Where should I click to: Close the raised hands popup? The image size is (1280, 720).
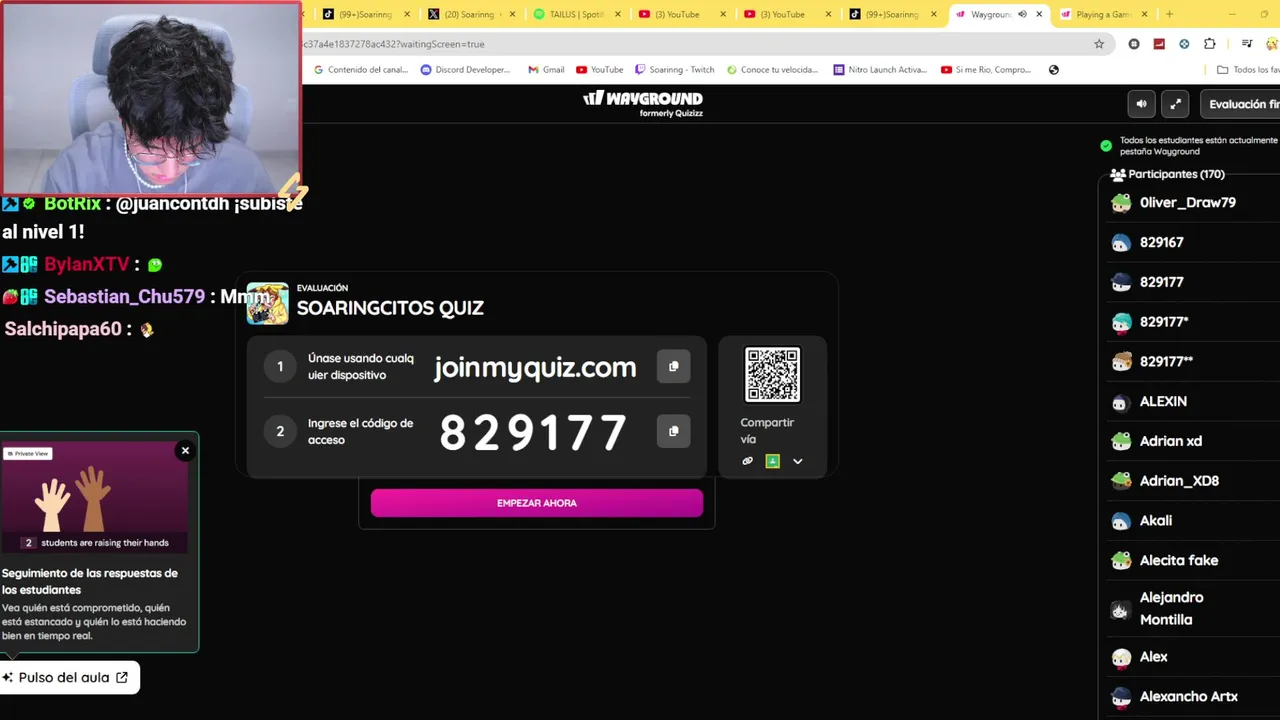coord(185,451)
